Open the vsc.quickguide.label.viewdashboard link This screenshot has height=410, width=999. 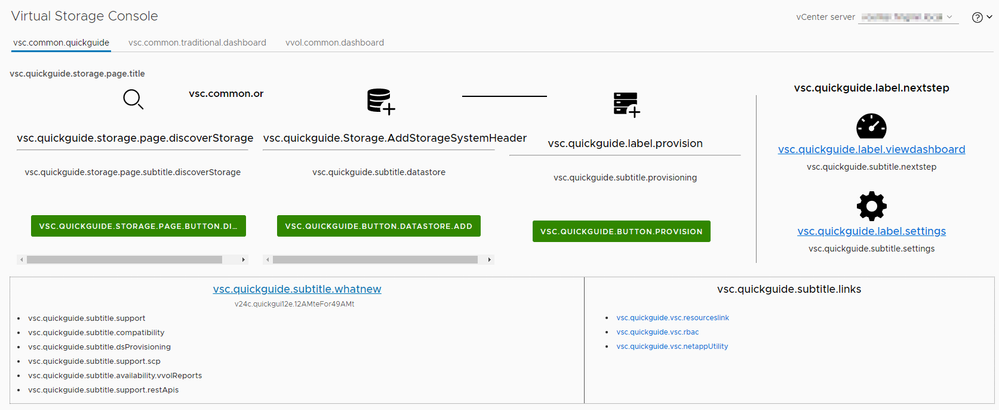(x=871, y=150)
